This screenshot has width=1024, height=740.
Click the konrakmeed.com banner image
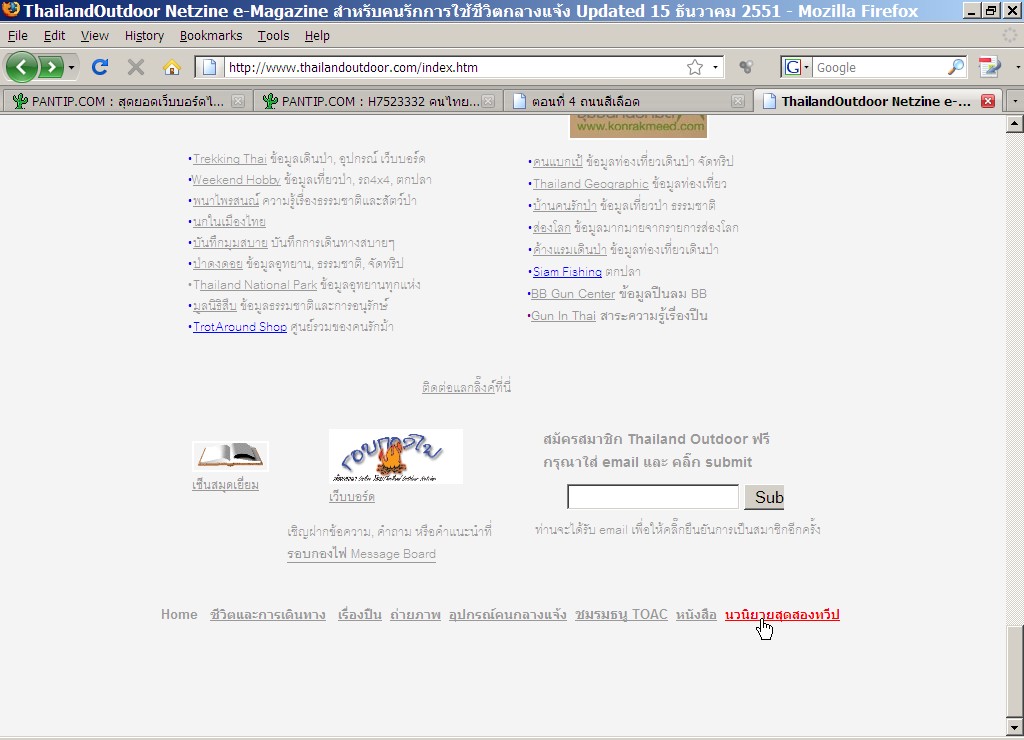pos(639,127)
